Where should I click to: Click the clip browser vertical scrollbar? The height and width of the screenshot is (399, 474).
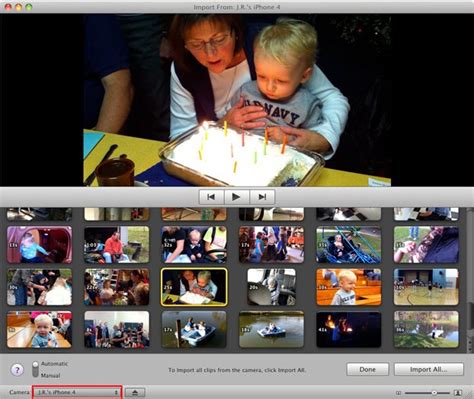(x=470, y=317)
